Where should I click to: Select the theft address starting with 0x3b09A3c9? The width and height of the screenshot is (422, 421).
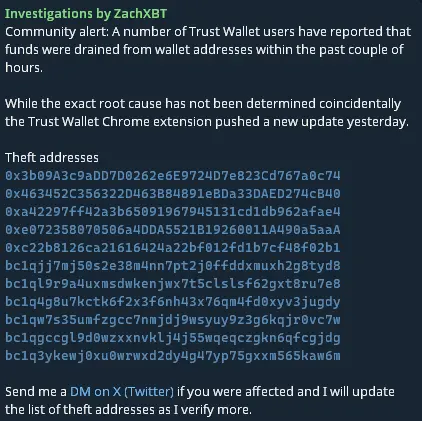[173, 176]
